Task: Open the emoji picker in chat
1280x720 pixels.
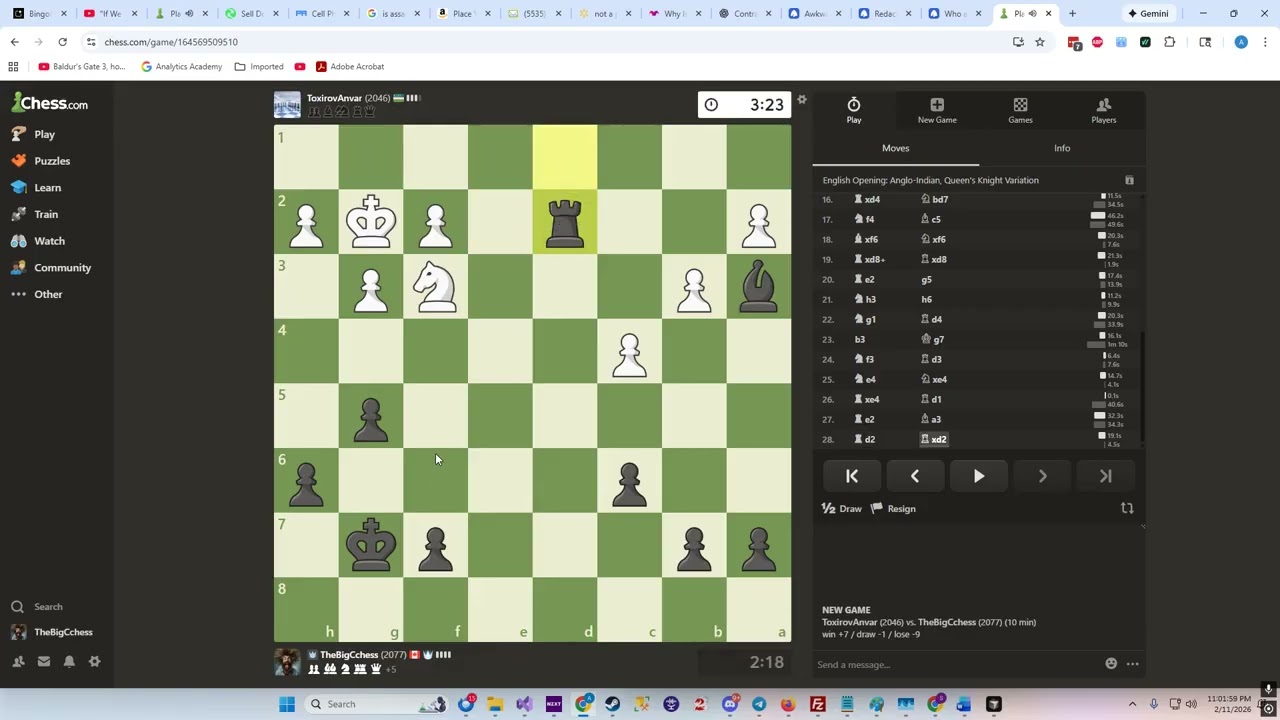Action: click(1111, 664)
